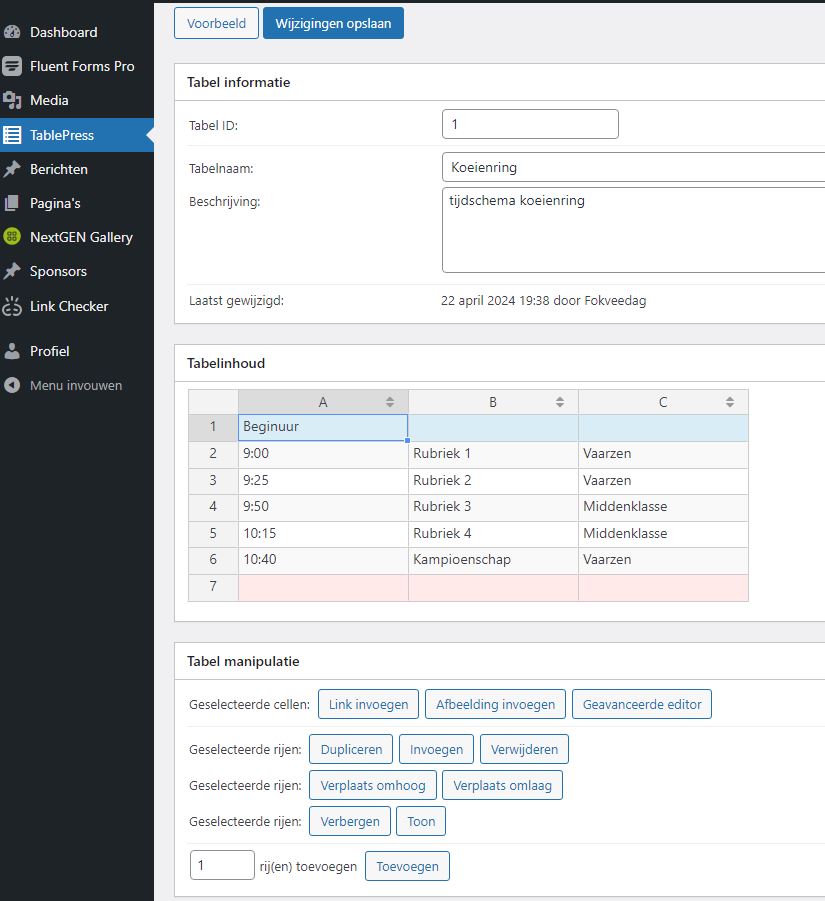The image size is (825, 901).
Task: Click the Menu invouwen collapse arrow icon
Action: point(11,385)
